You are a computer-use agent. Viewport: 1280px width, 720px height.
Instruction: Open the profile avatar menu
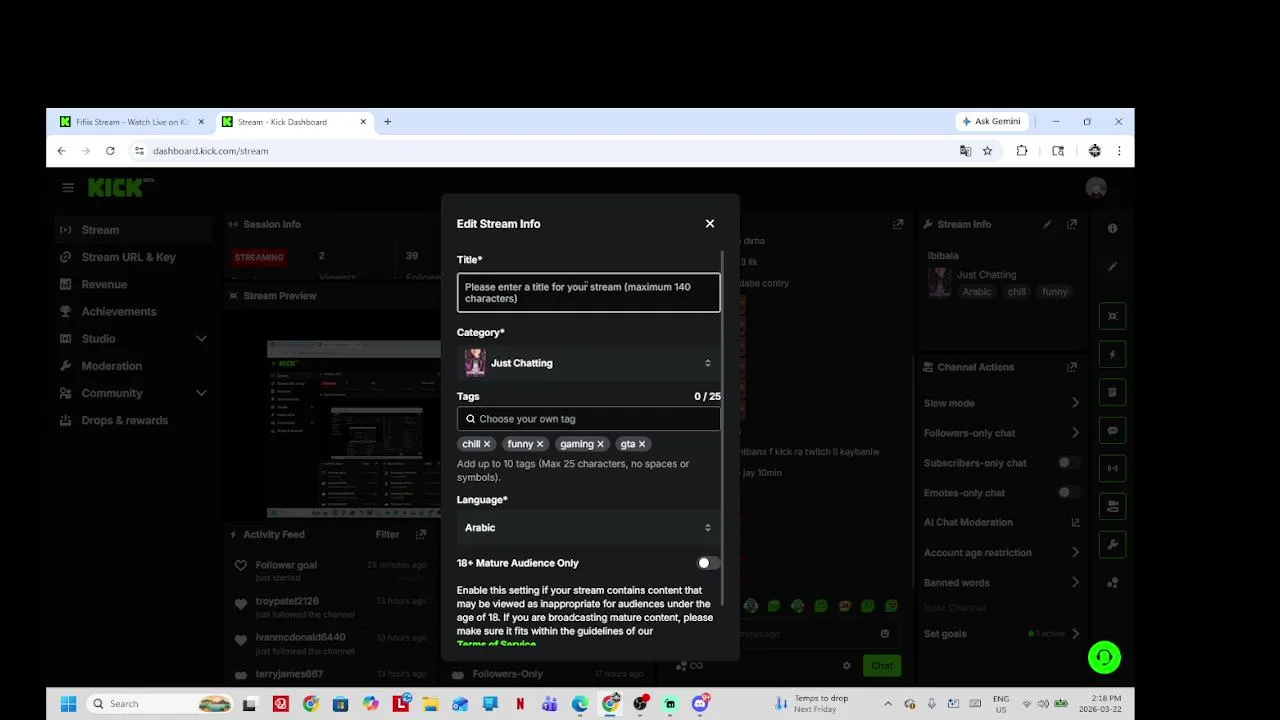coord(1096,188)
